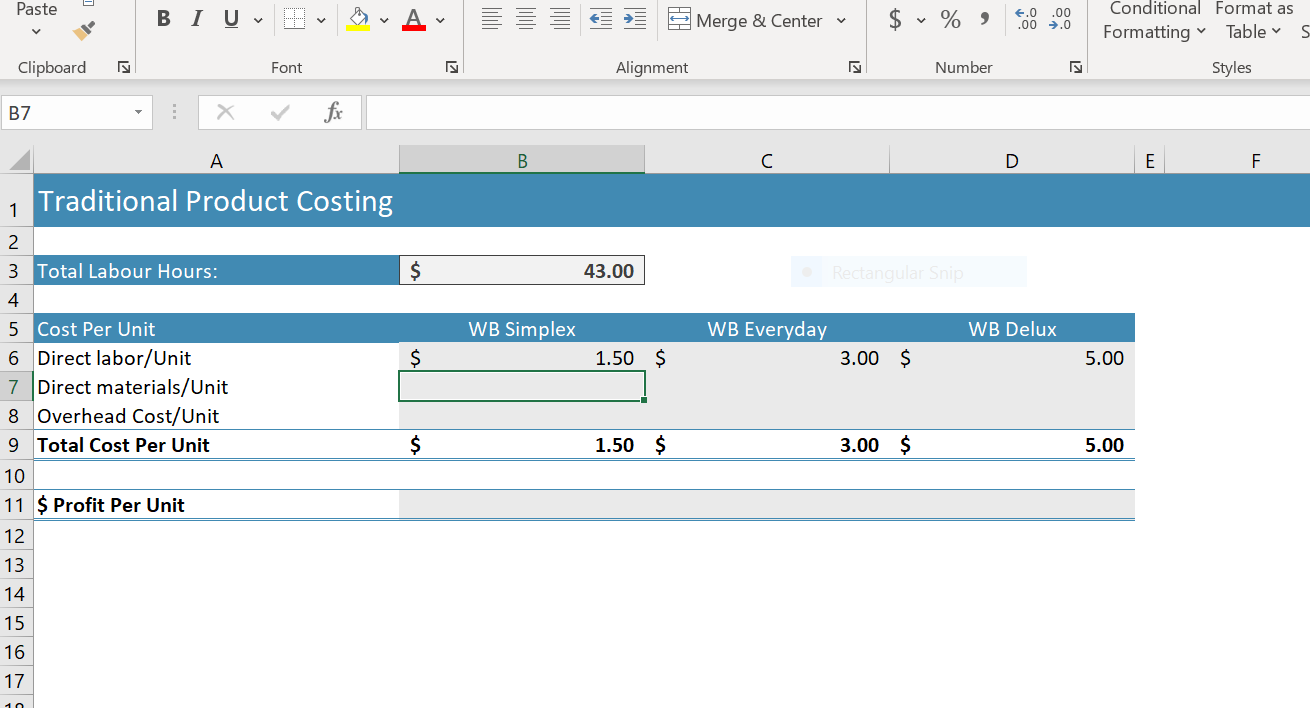
Task: Toggle Bold formatting
Action: tap(164, 19)
